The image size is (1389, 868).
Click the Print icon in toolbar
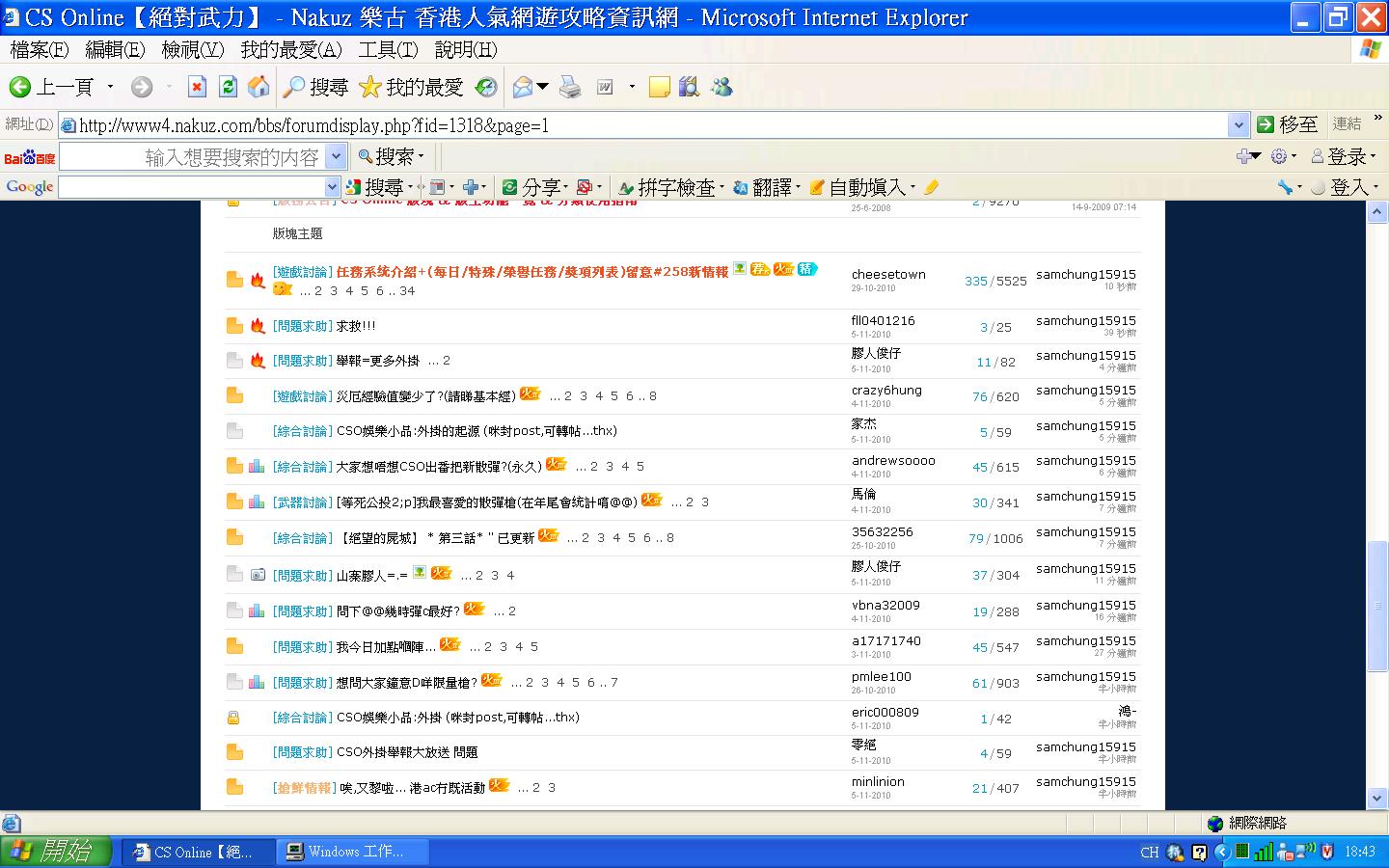570,88
